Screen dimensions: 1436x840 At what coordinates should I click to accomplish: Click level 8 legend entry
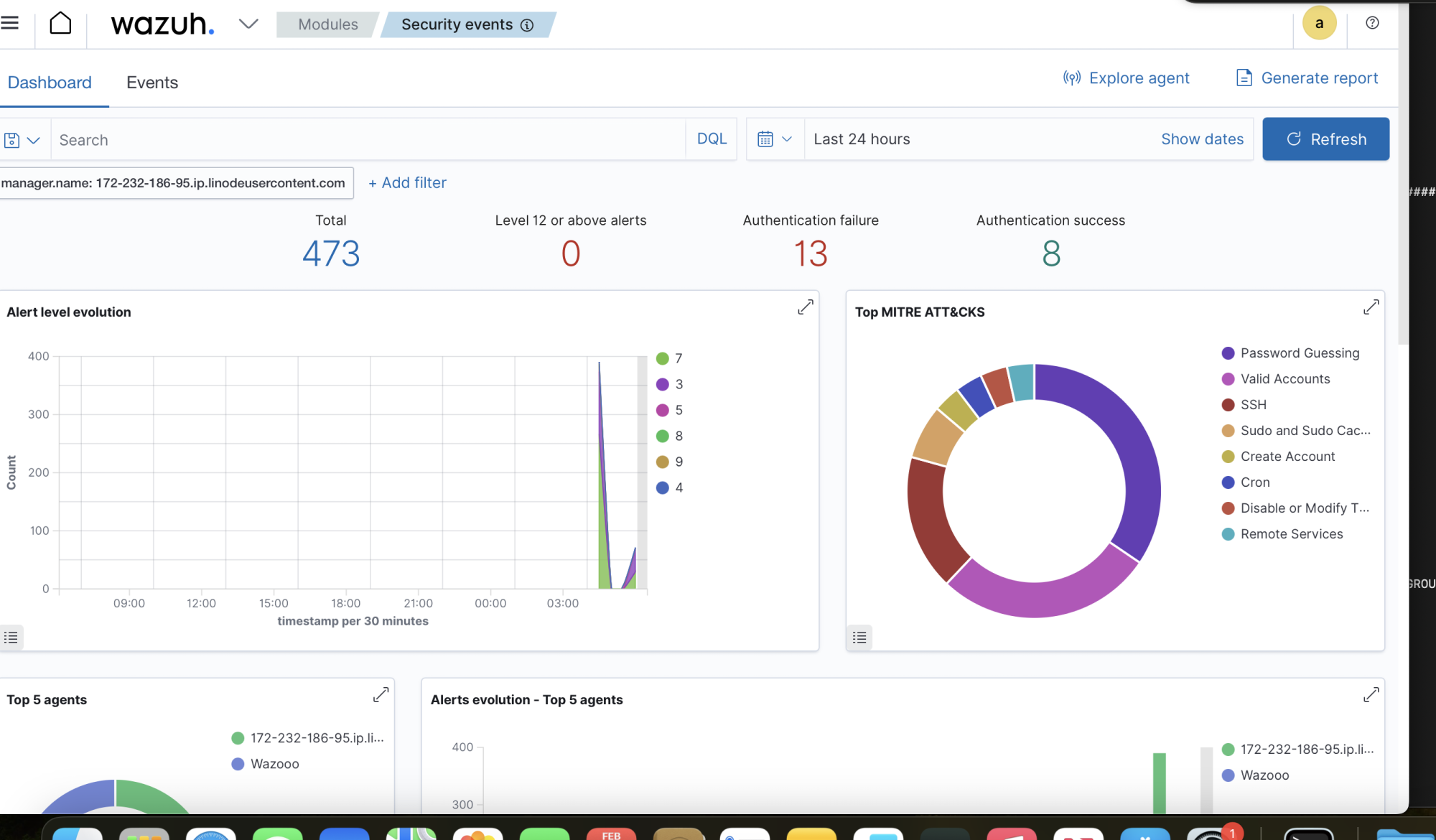(670, 436)
